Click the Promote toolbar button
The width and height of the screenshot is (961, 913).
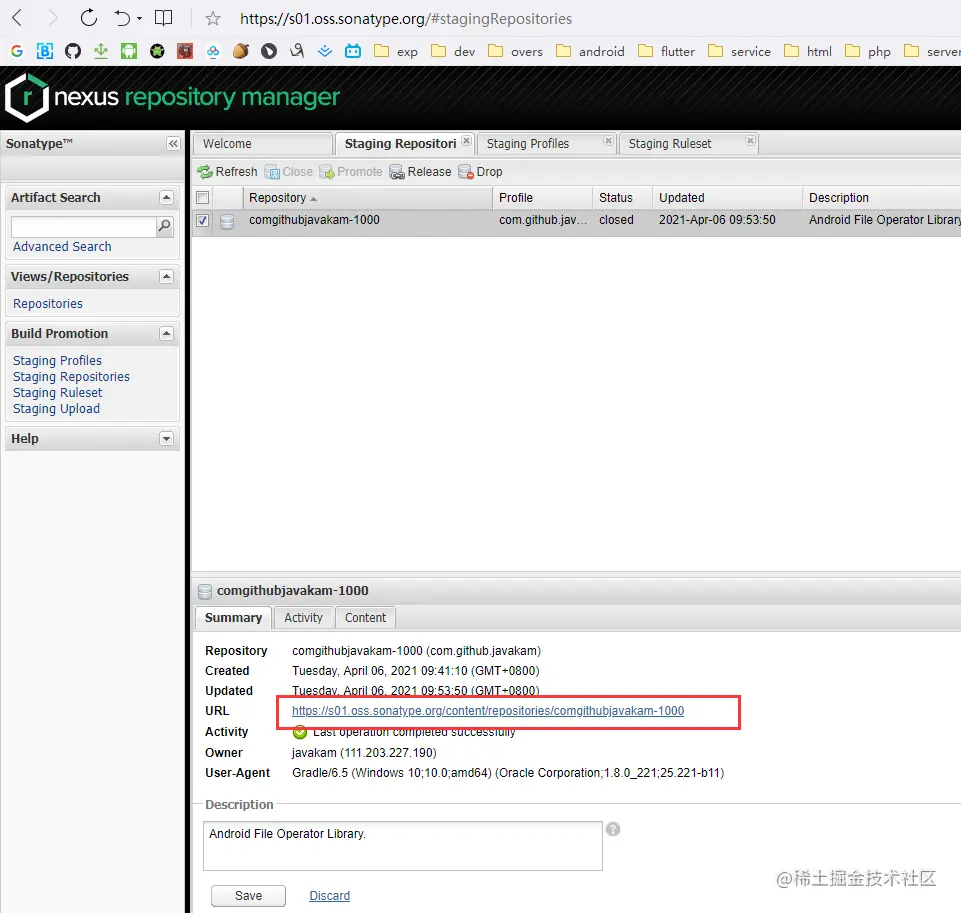point(351,172)
